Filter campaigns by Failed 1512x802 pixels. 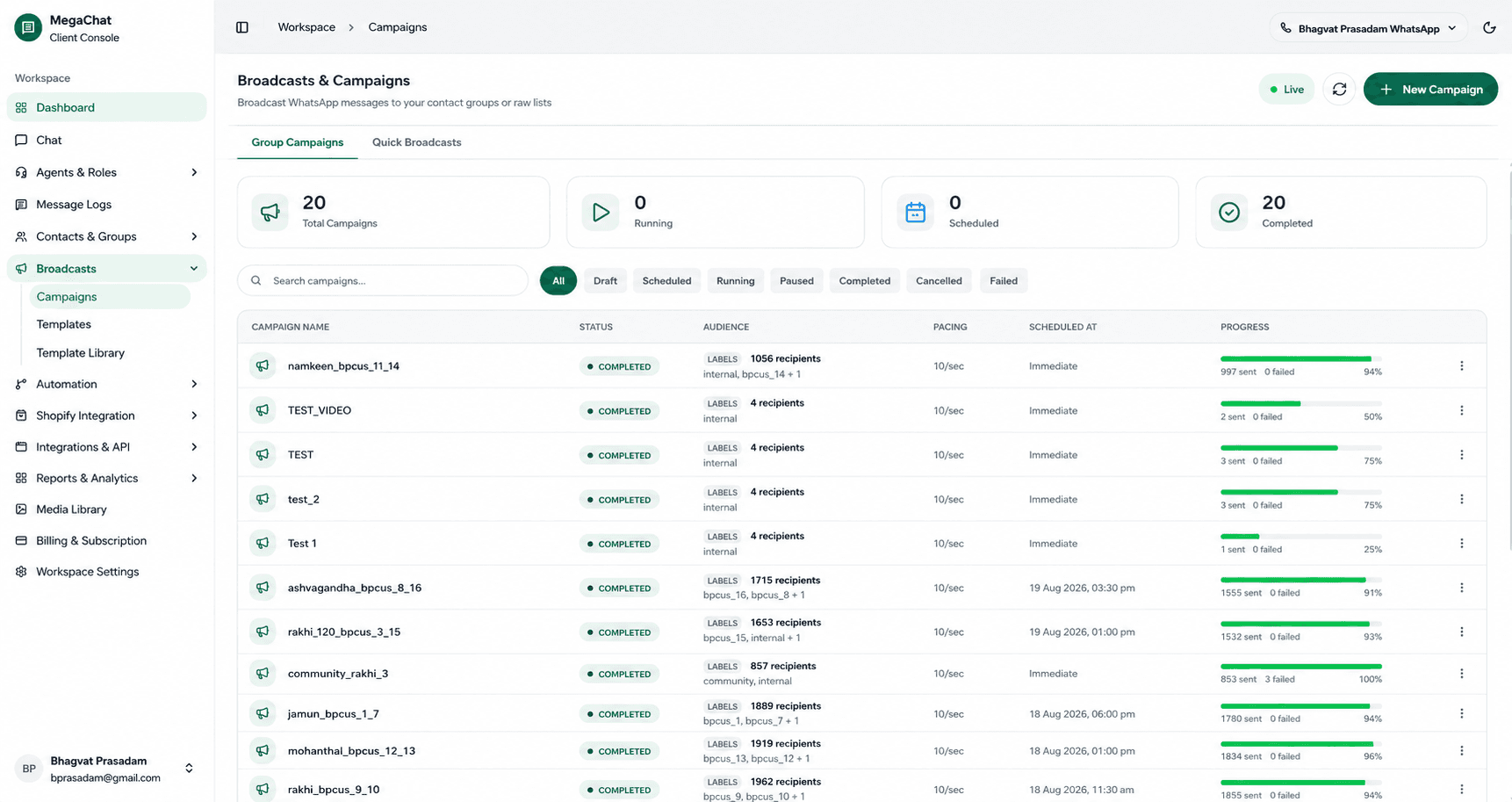(1004, 281)
